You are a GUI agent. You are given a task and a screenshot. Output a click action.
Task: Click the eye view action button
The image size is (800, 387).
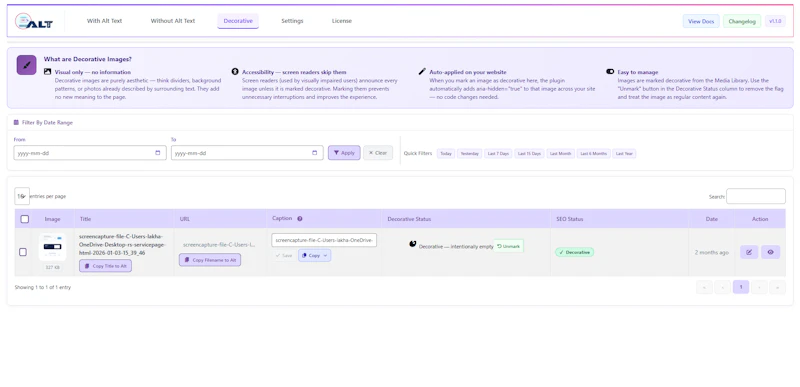click(x=770, y=252)
